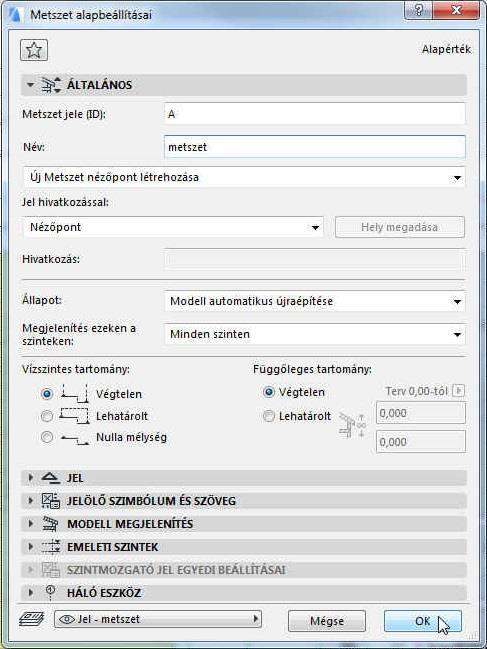Open the Jel - metszet layer selector

(158, 619)
